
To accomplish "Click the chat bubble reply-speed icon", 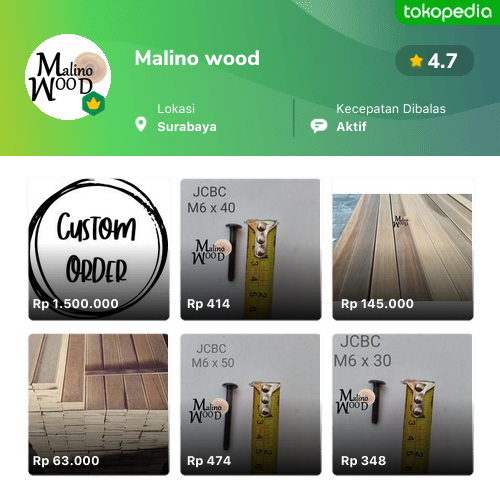I will (x=319, y=126).
